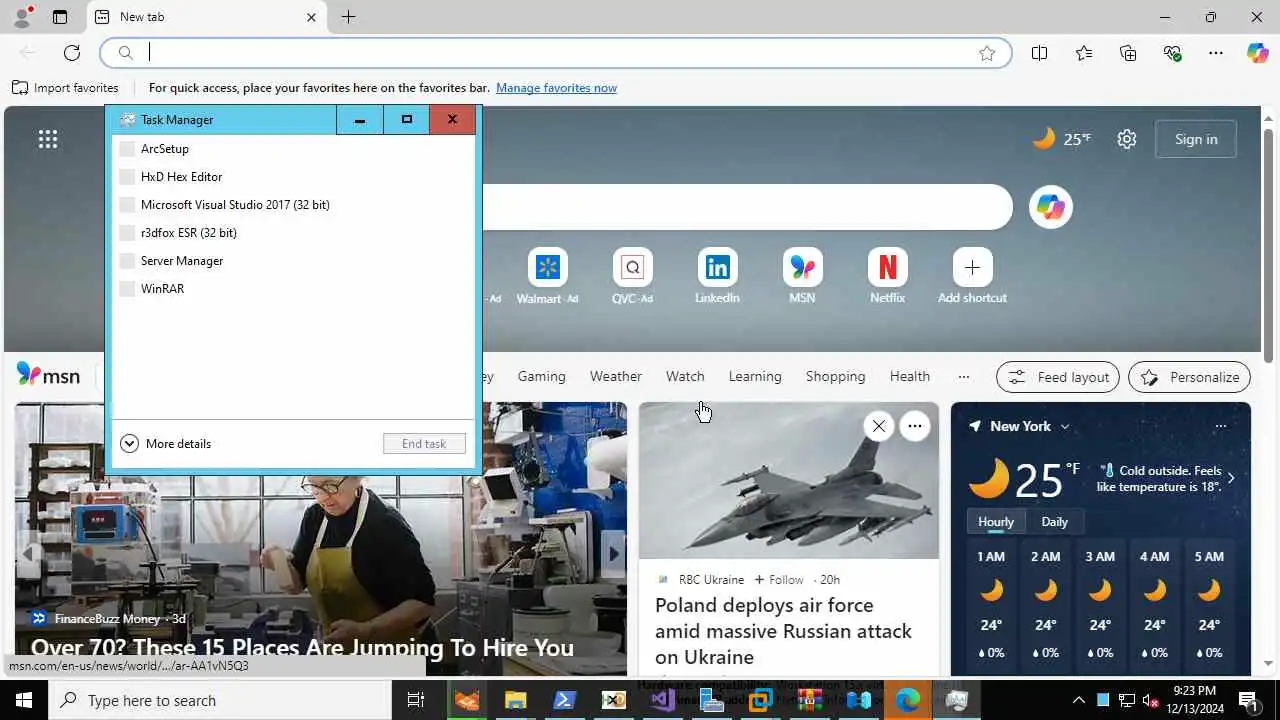Open WinRAR in taskbar

click(x=810, y=700)
